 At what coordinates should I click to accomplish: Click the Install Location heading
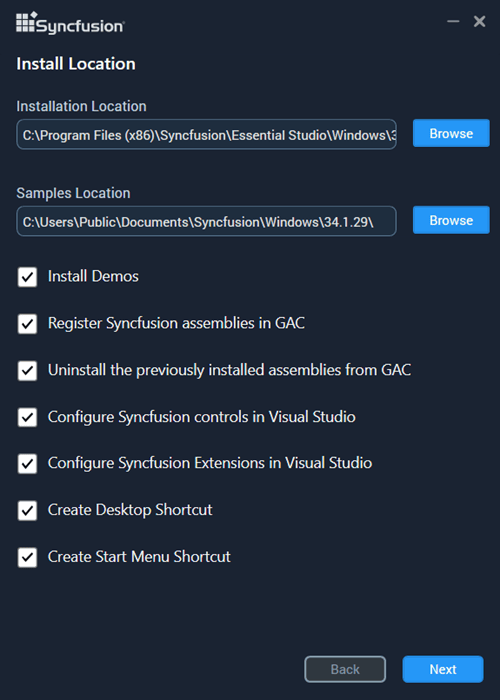tap(76, 64)
